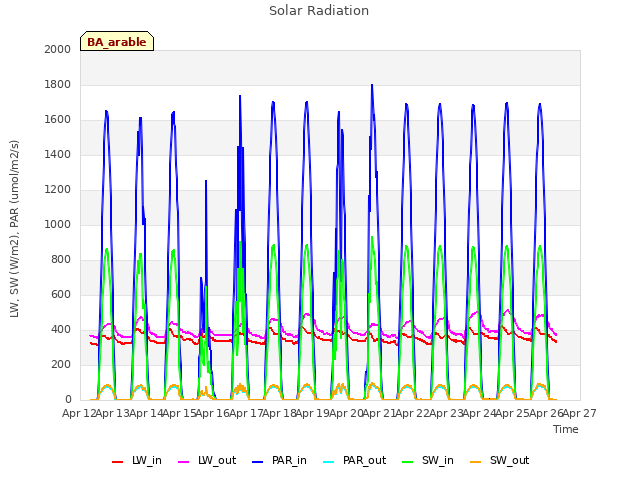This screenshot has height=480, width=640.
Task: Click the PAR_in blue legend swatch
Action: [258, 462]
